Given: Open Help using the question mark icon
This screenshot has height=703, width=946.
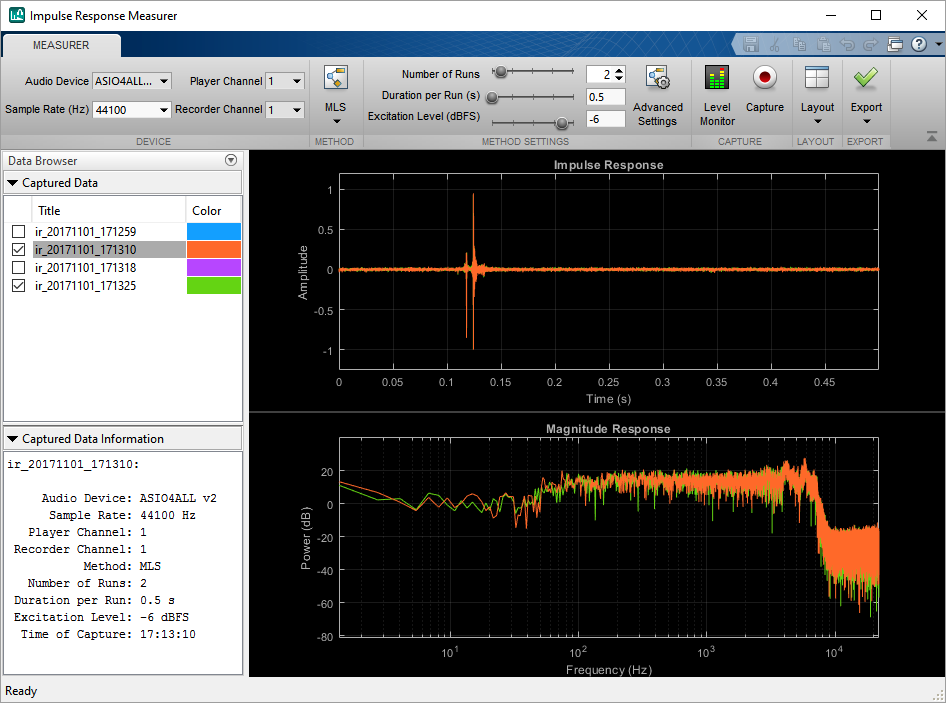Looking at the screenshot, I should tap(918, 44).
